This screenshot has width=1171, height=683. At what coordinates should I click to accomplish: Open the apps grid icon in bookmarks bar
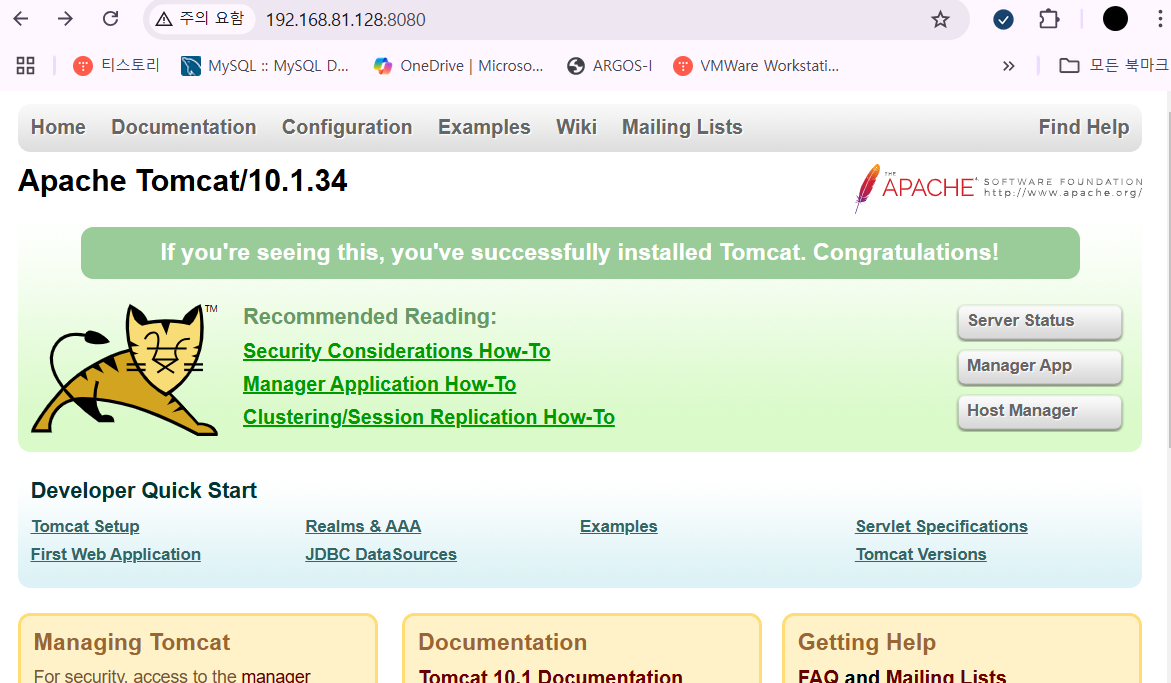tap(25, 66)
